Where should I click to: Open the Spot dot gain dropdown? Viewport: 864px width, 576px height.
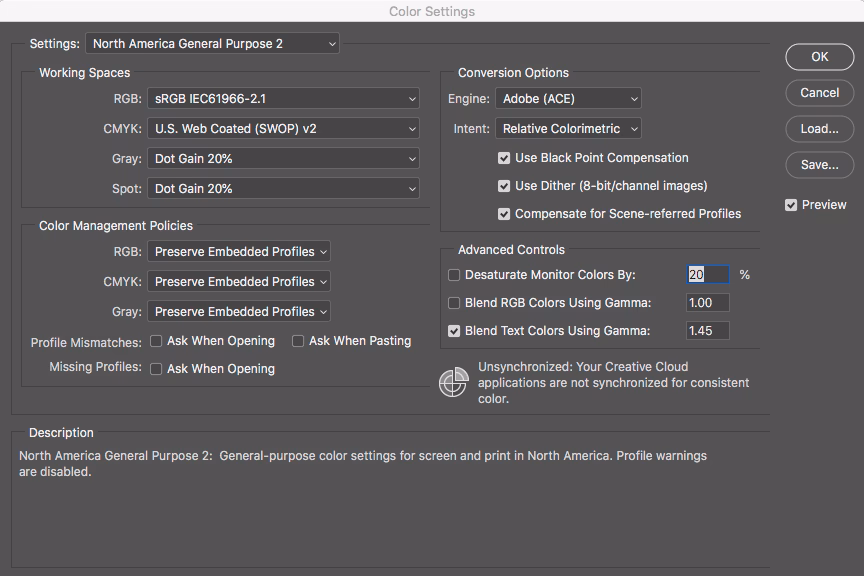(x=283, y=188)
